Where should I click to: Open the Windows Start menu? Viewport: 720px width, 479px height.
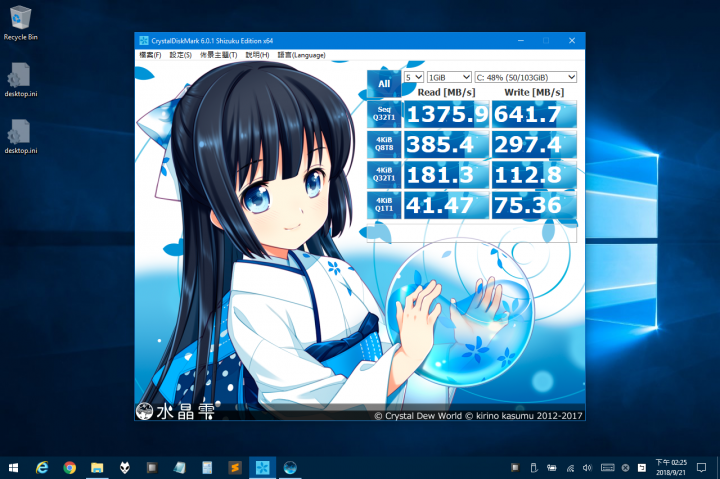point(13,468)
